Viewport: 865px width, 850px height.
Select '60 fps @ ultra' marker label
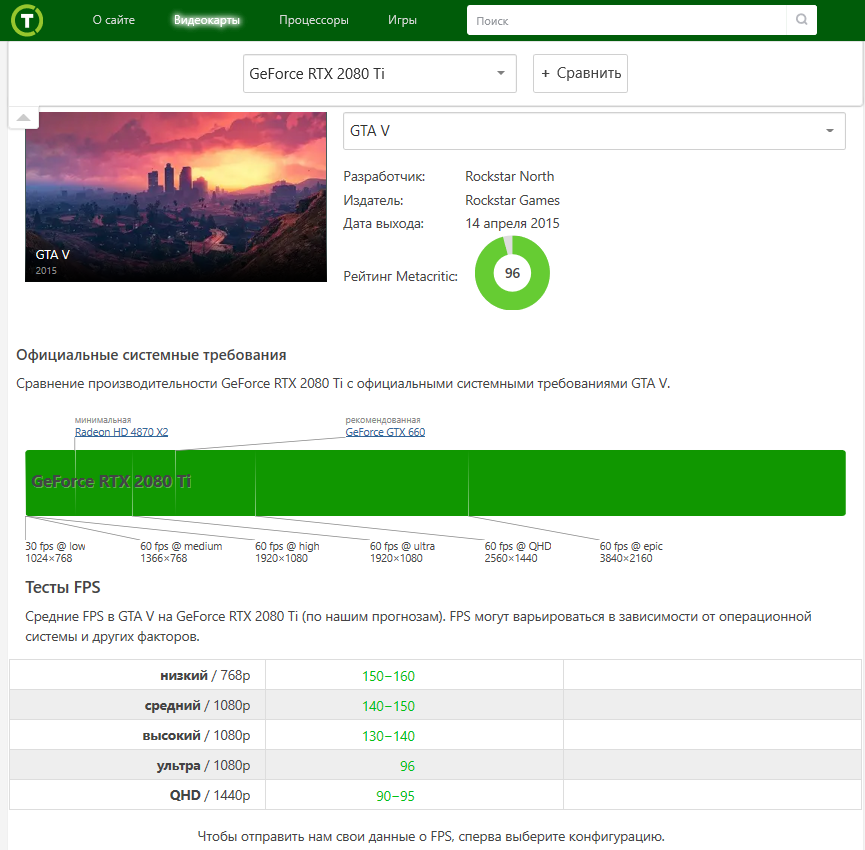[x=402, y=552]
